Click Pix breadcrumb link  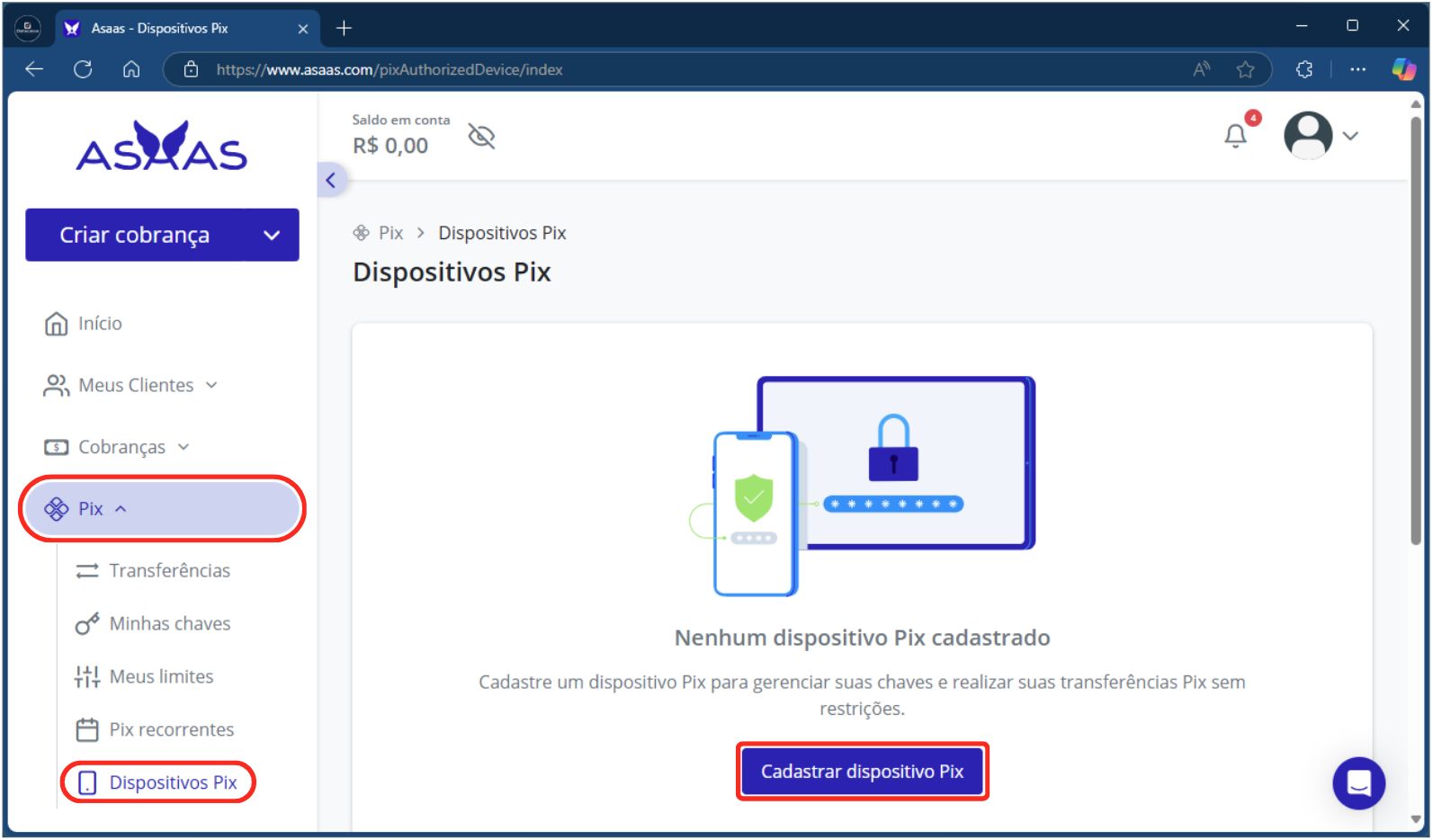point(390,233)
